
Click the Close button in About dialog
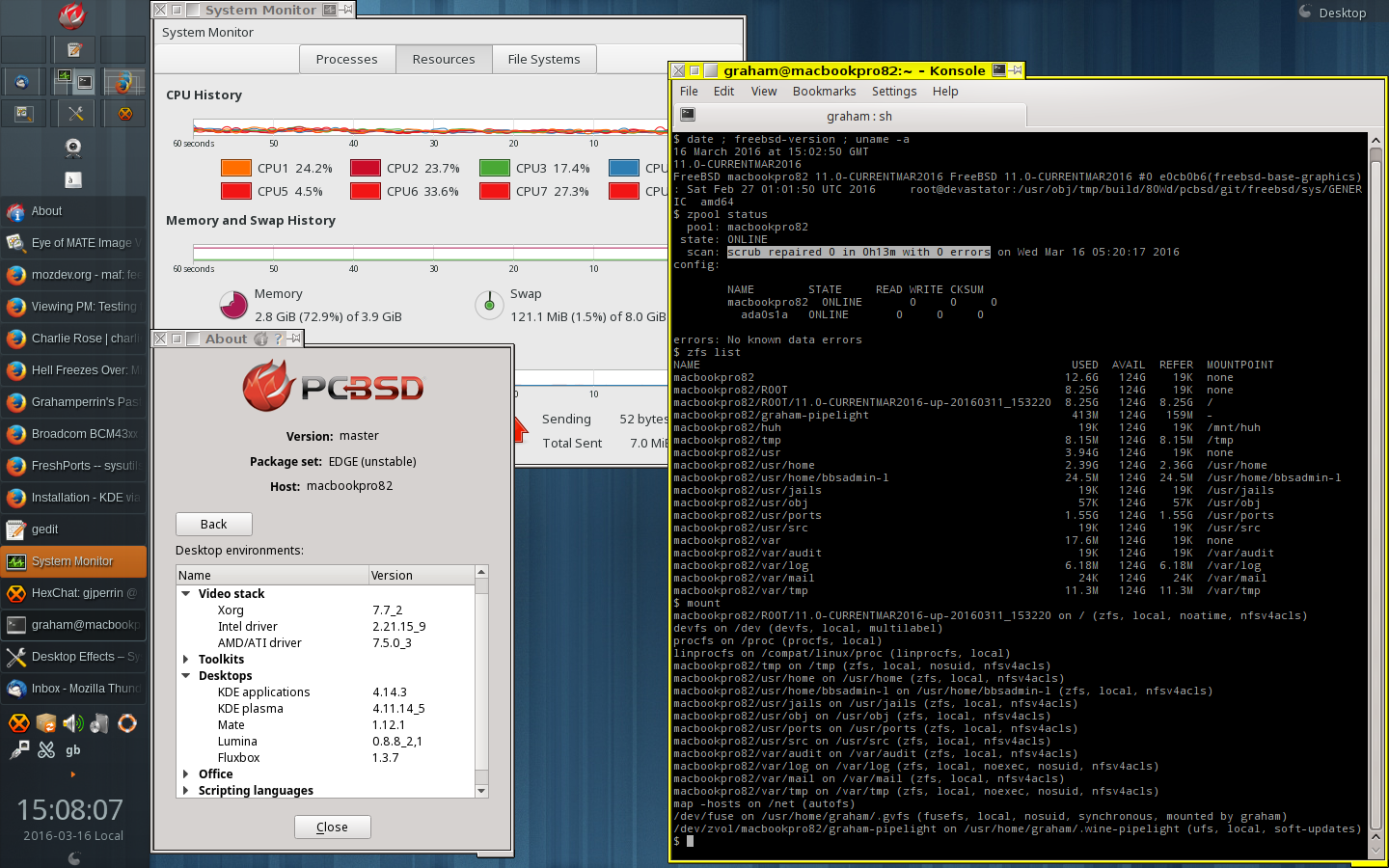[332, 827]
